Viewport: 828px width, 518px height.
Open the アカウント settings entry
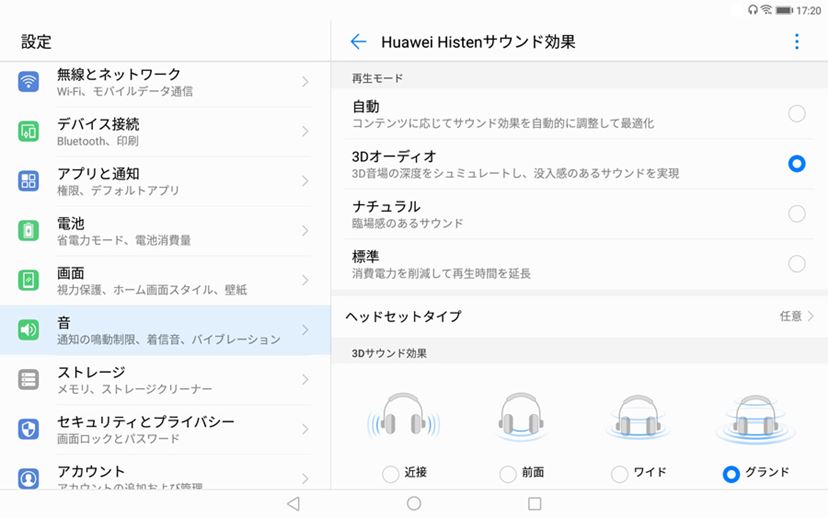coord(165,473)
